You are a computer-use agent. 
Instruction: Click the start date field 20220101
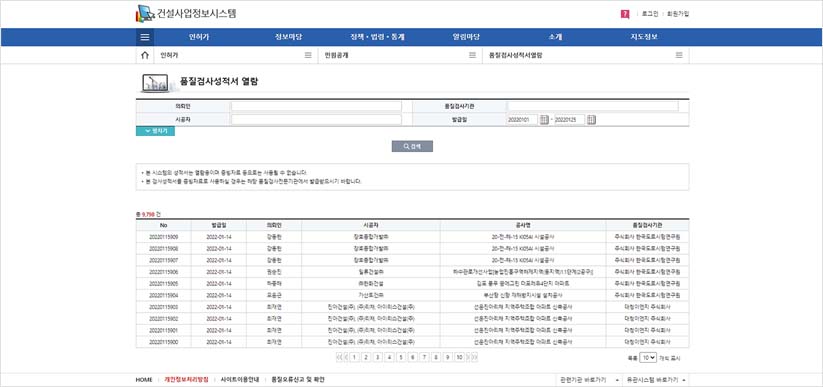tap(522, 120)
